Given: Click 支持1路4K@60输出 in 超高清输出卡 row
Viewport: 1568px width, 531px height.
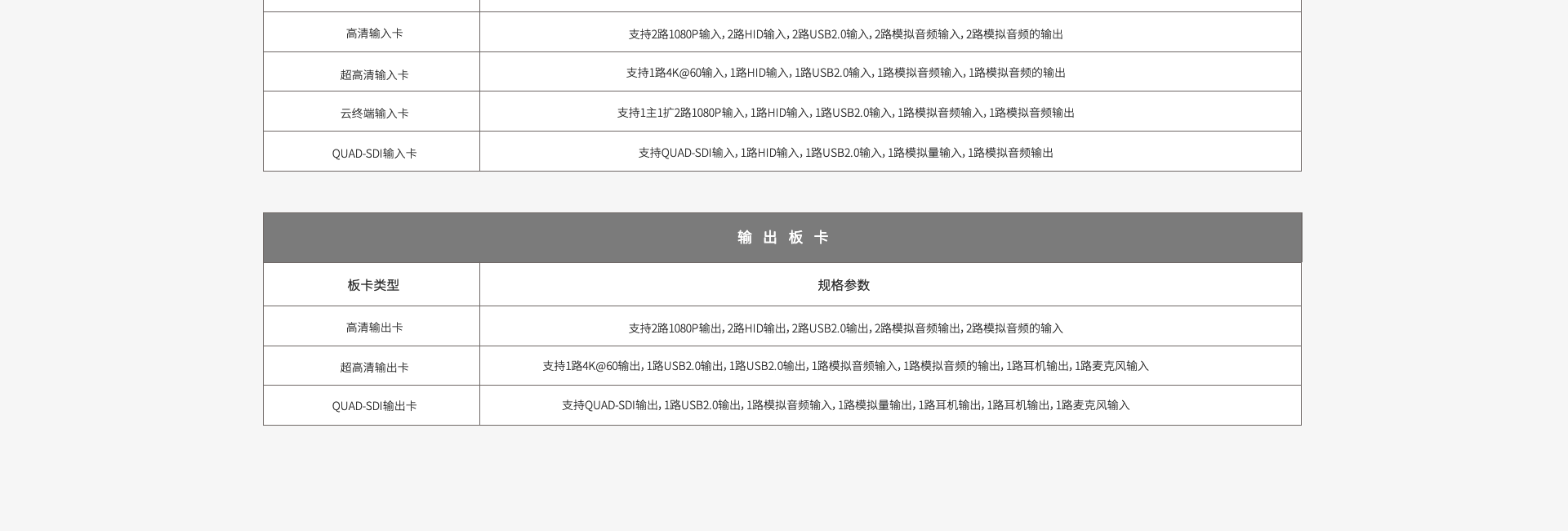Looking at the screenshot, I should click(591, 366).
